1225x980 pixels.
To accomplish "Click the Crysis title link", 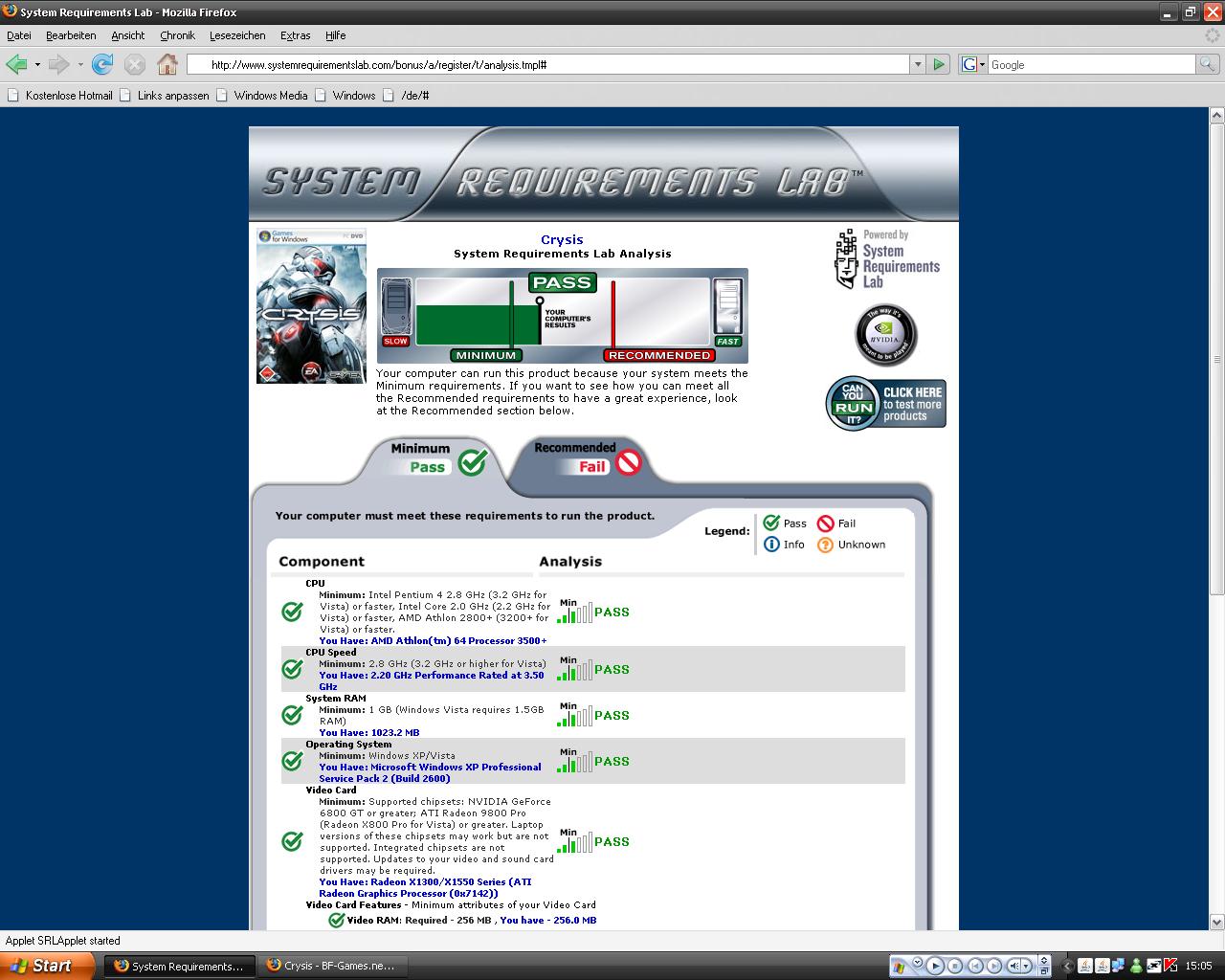I will pos(562,239).
